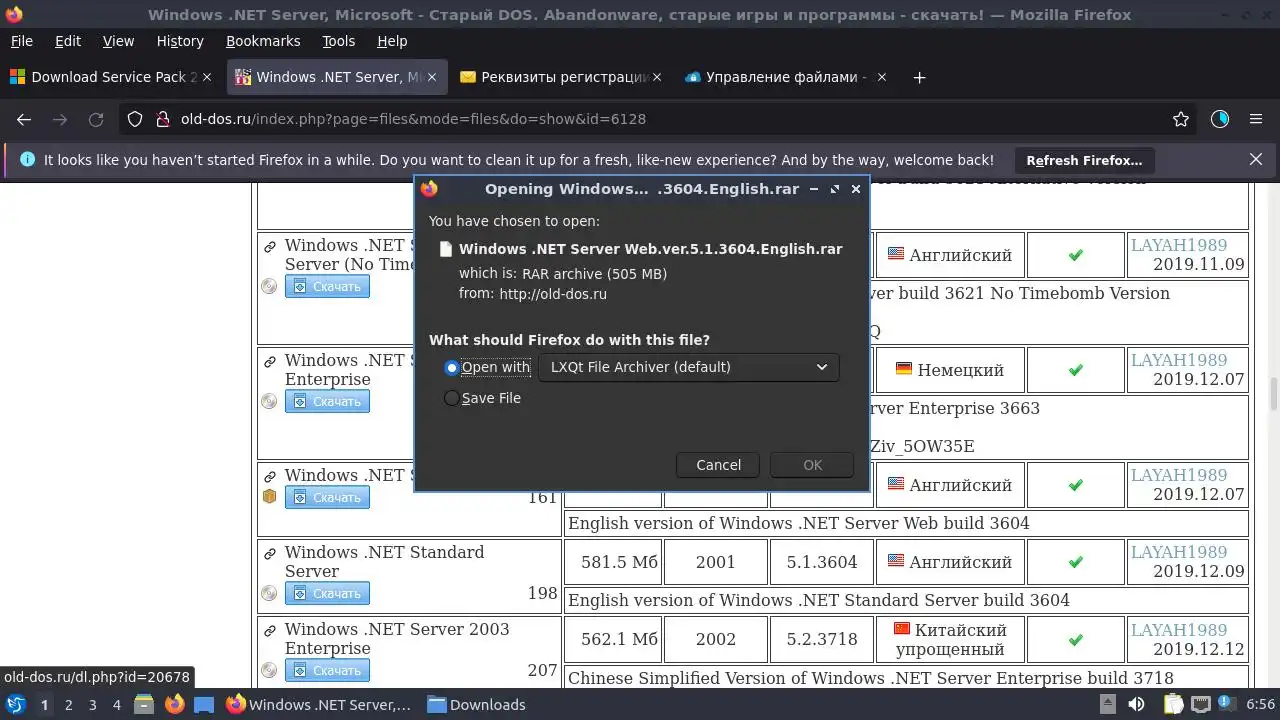Open the Bookmarks menu
This screenshot has height=720, width=1280.
[x=263, y=41]
